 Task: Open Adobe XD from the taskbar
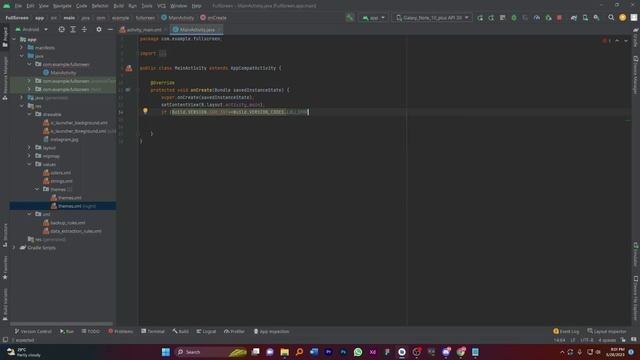[x=373, y=352]
